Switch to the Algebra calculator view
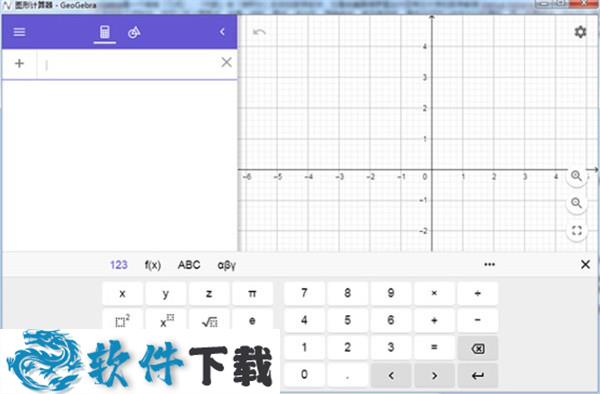The height and width of the screenshot is (394, 600). click(x=105, y=32)
